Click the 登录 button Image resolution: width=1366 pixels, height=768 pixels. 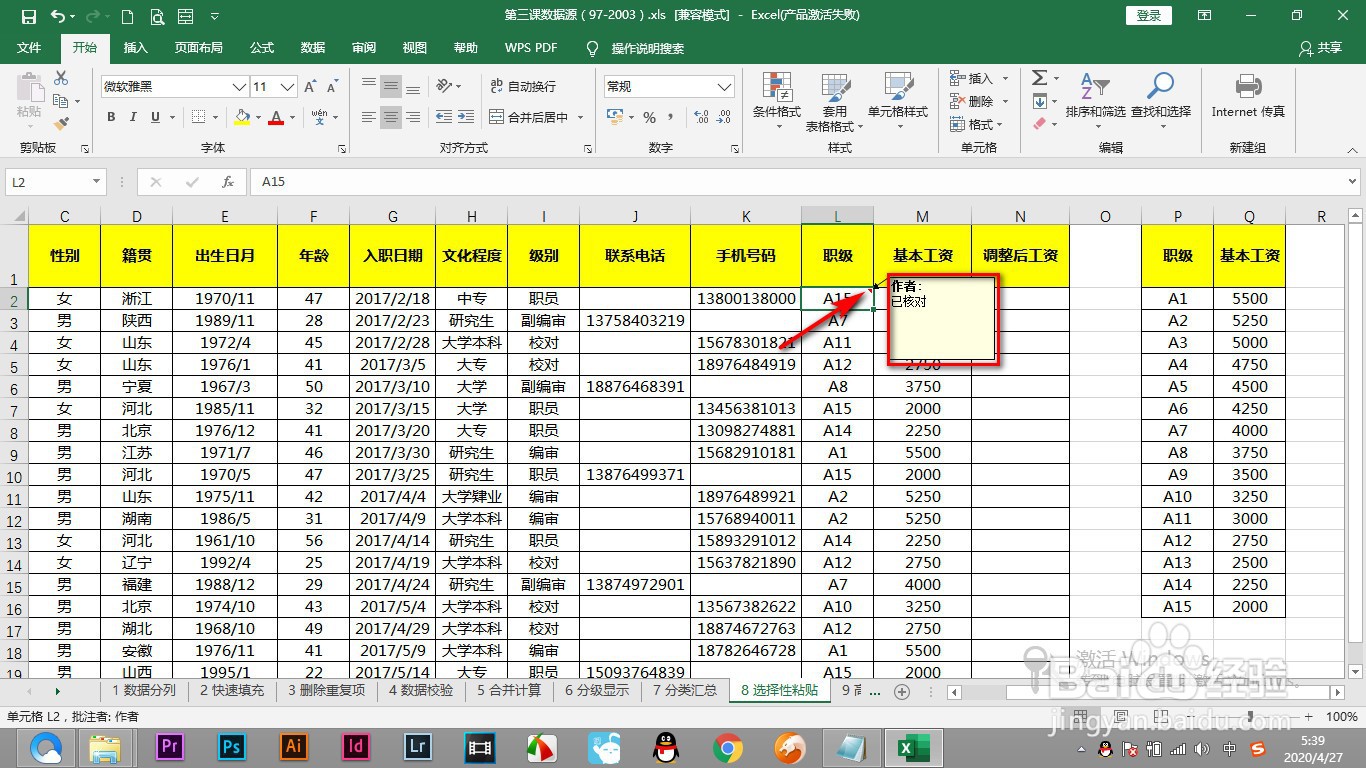[x=1148, y=15]
